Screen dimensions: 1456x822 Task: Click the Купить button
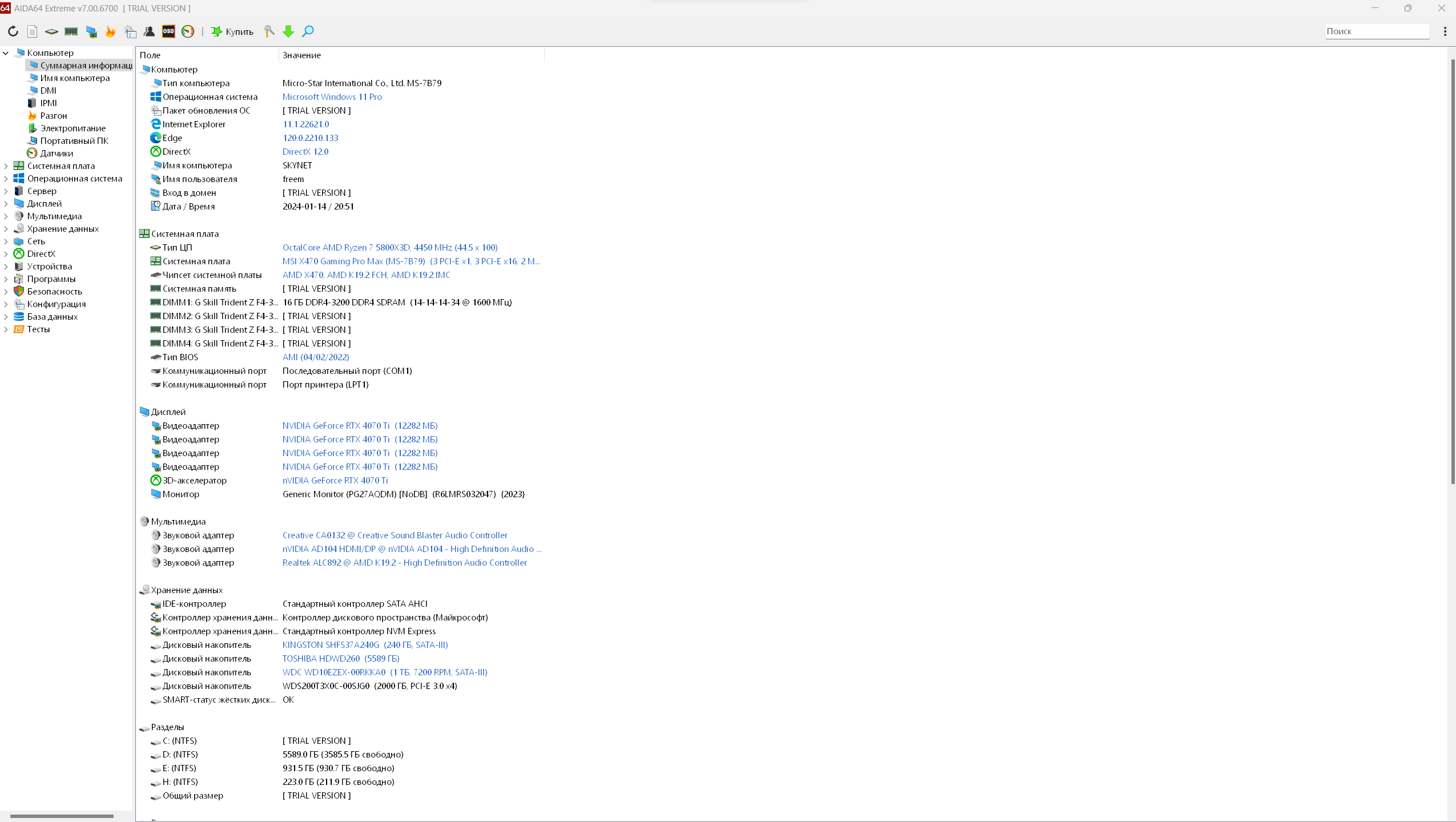tap(232, 31)
